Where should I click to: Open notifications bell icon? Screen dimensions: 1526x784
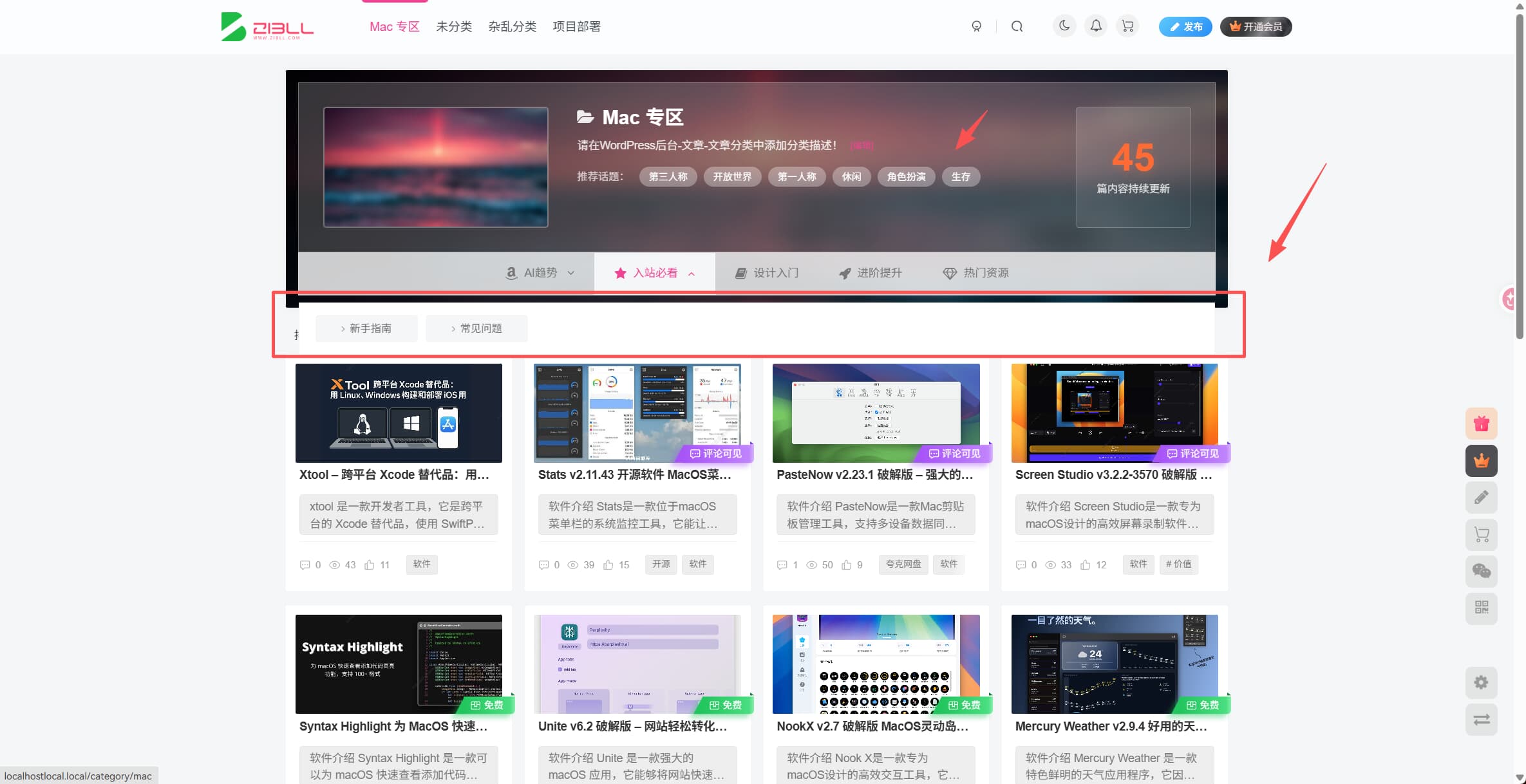[1096, 26]
